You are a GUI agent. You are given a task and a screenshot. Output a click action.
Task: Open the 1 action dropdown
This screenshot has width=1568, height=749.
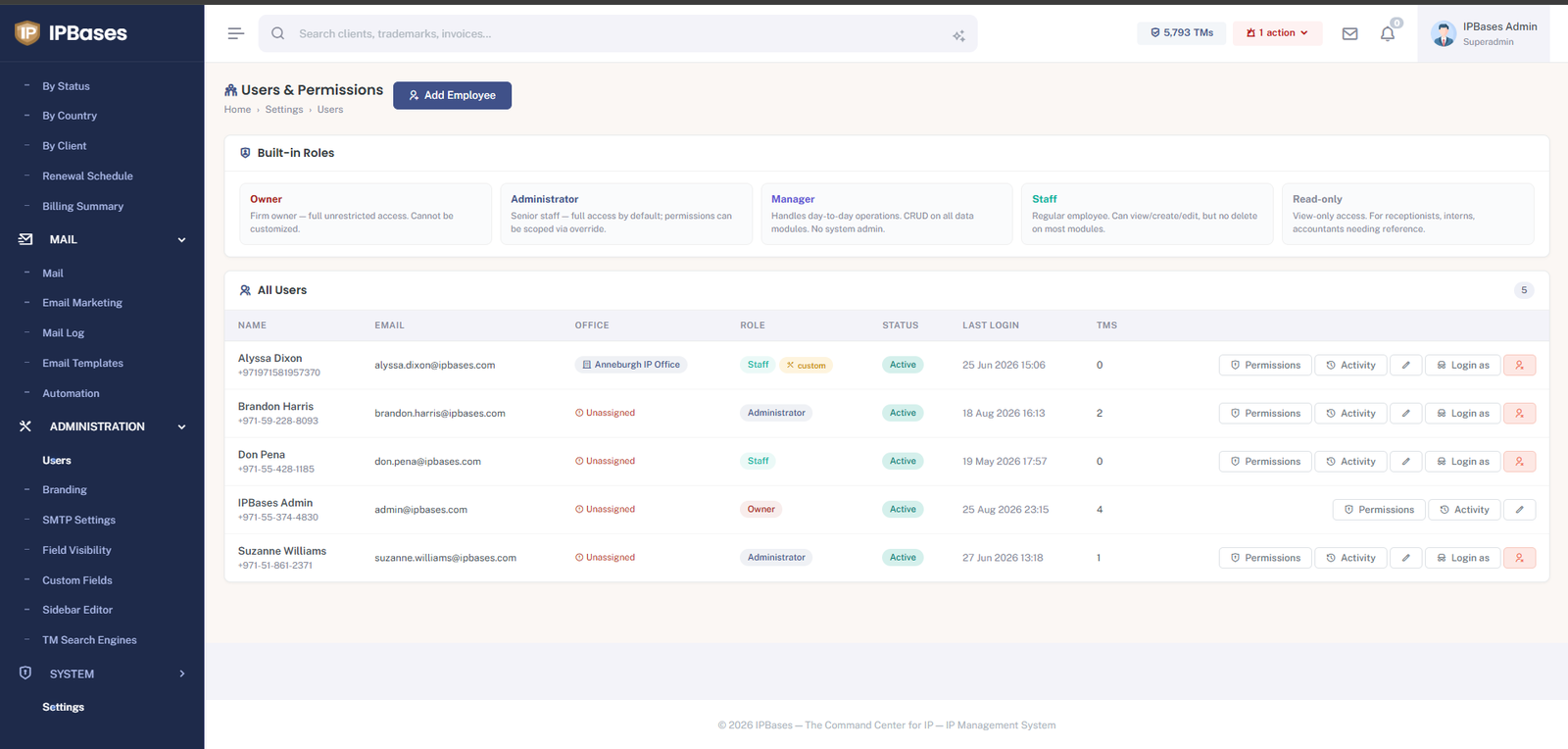tap(1277, 33)
